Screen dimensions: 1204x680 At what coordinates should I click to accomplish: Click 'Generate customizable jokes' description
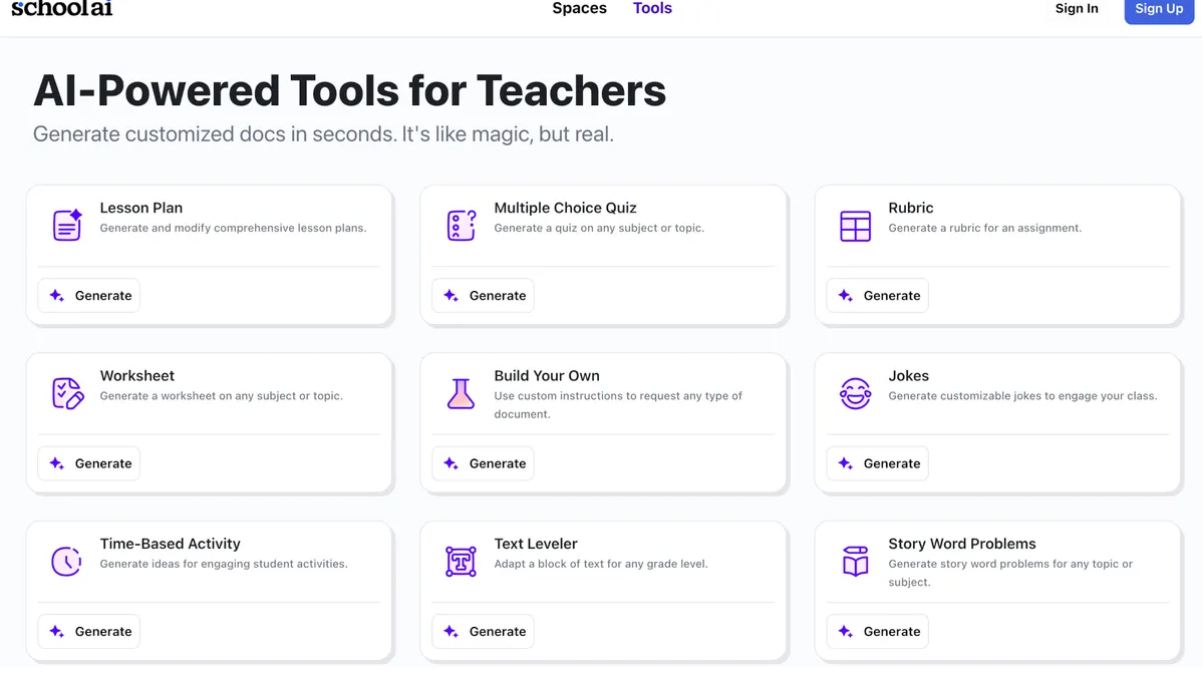pyautogui.click(x=1023, y=396)
